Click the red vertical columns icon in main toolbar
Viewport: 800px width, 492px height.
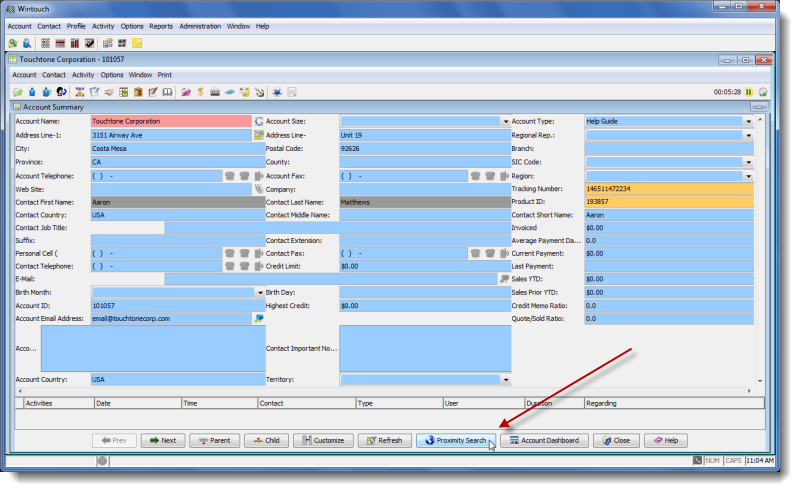(75, 43)
